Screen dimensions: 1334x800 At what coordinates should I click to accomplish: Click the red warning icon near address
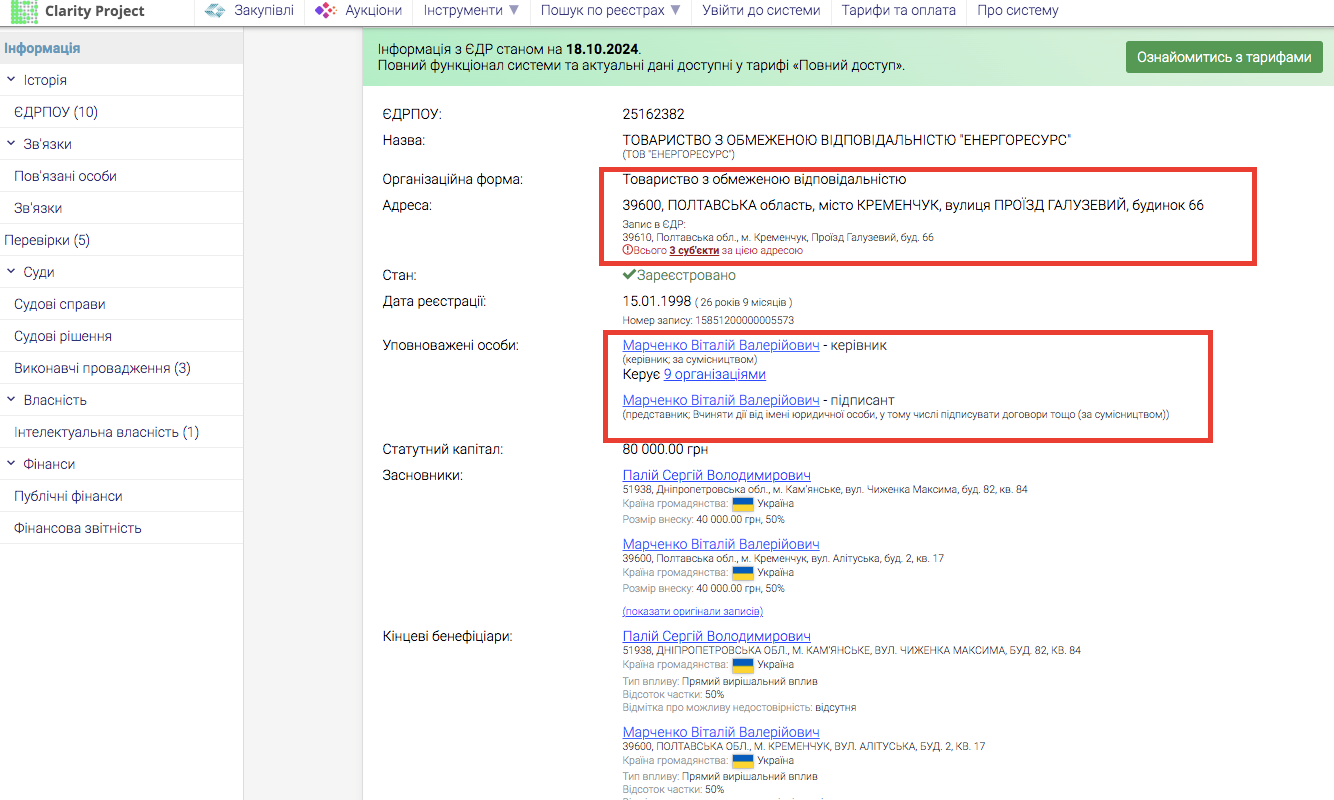627,251
